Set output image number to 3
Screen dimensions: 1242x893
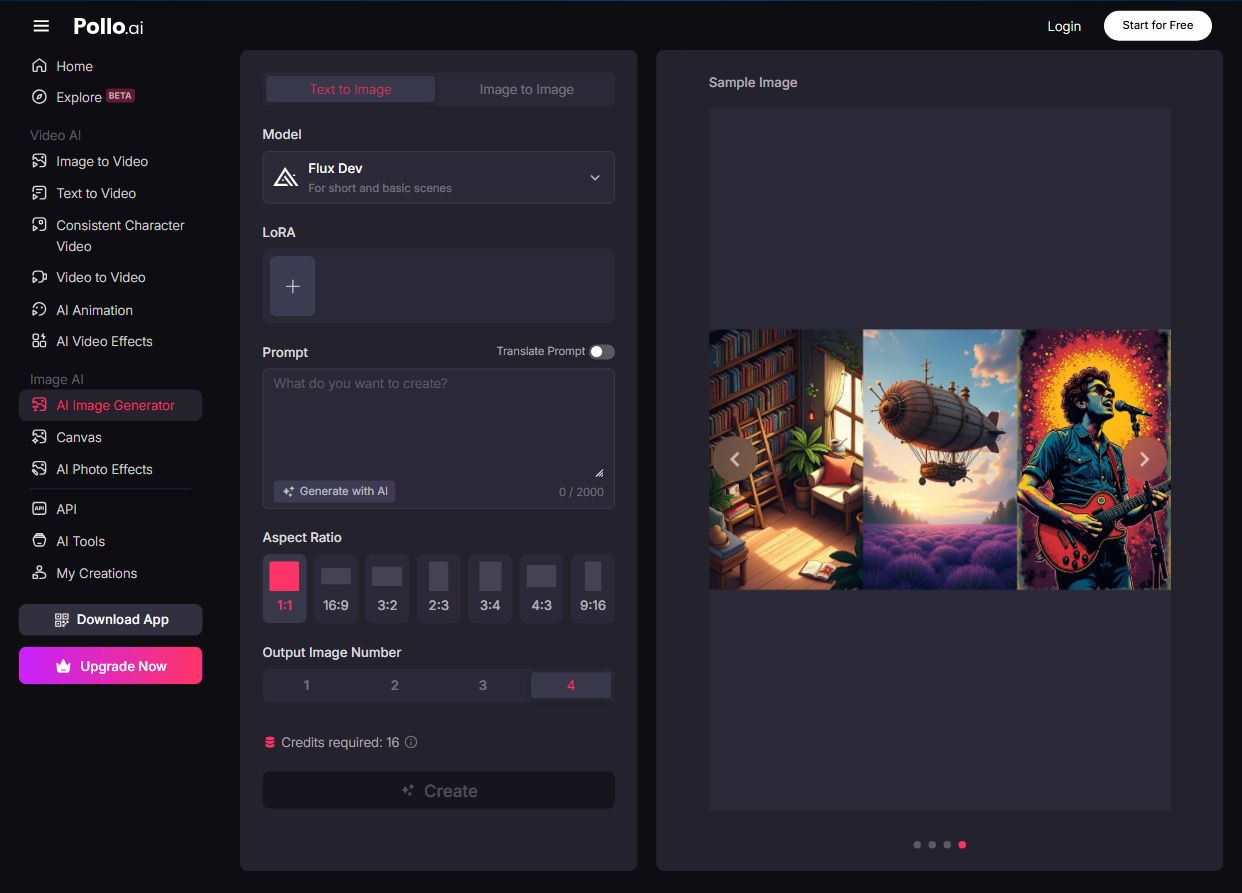[x=482, y=685]
